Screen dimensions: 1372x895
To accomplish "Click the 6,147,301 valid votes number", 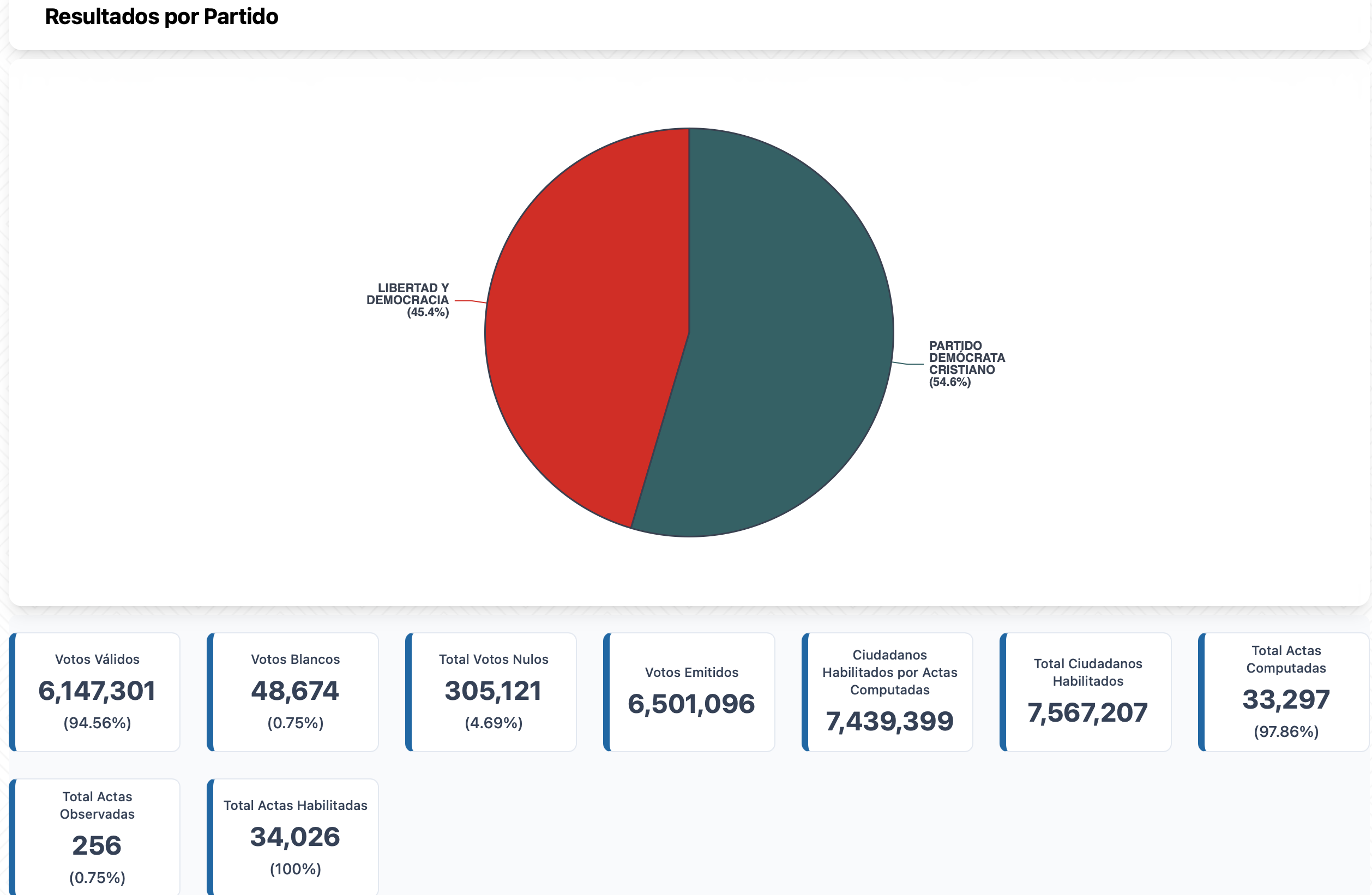I will coord(97,691).
